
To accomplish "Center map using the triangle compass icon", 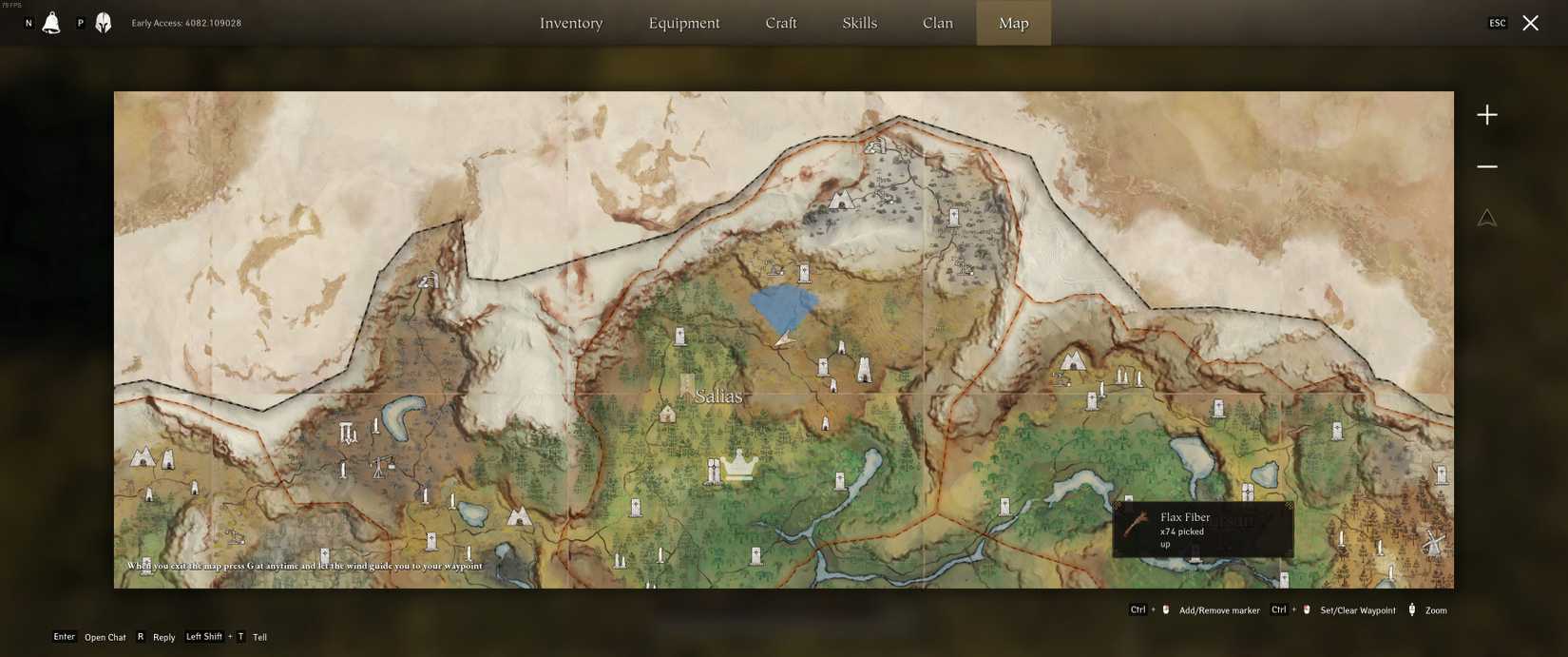I will point(1486,219).
